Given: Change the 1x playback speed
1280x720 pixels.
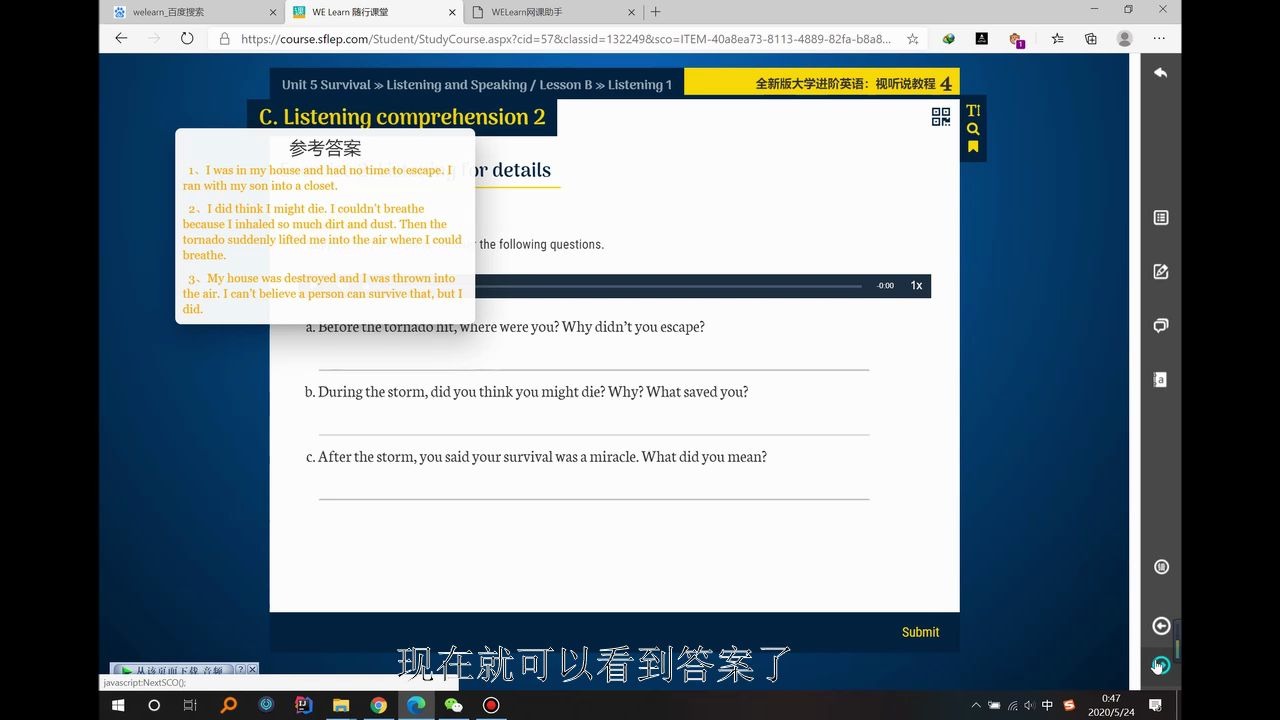Looking at the screenshot, I should (x=916, y=286).
